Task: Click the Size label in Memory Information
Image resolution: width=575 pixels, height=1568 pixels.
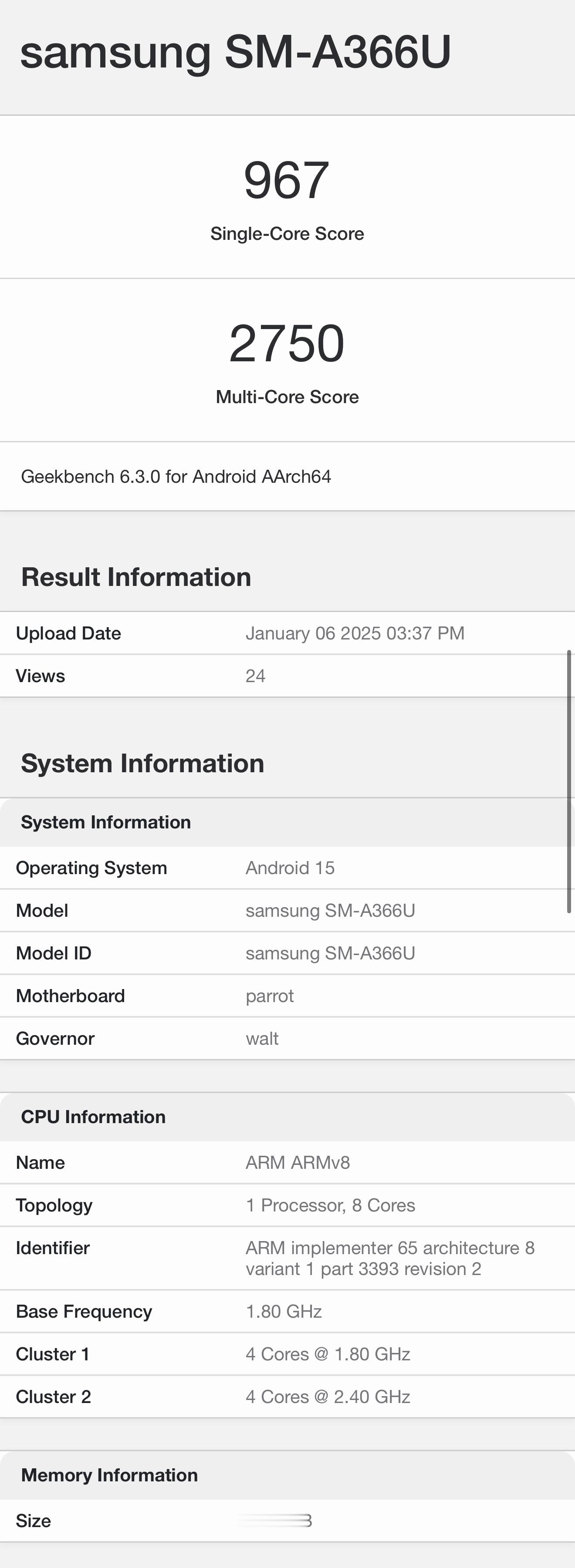Action: [34, 1521]
